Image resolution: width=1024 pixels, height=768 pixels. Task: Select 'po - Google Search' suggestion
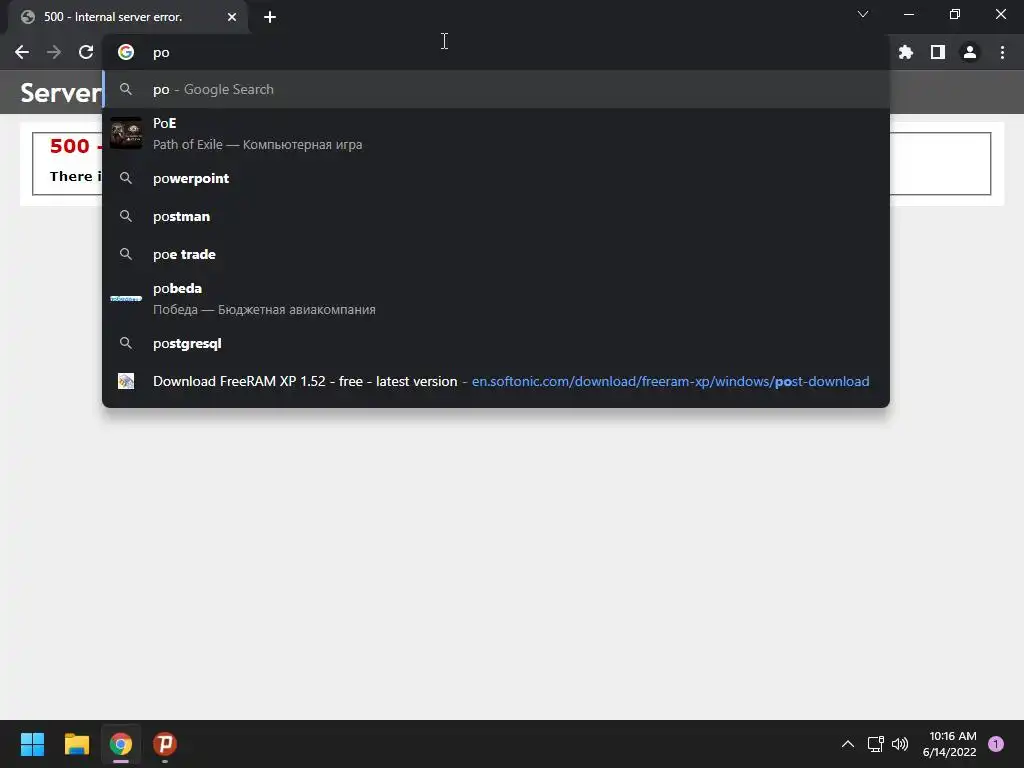tap(496, 89)
